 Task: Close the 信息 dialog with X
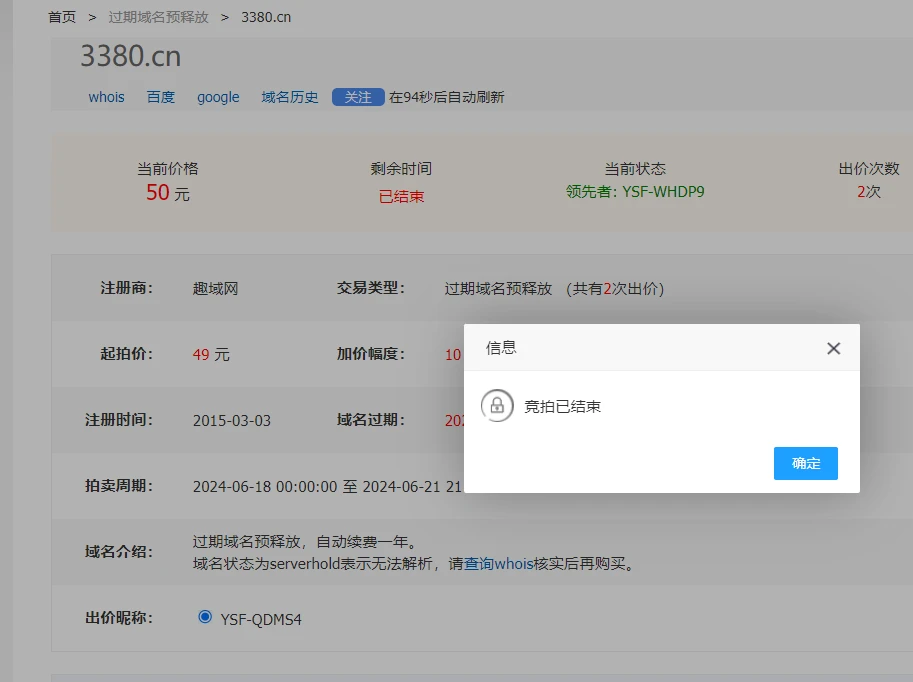click(833, 348)
